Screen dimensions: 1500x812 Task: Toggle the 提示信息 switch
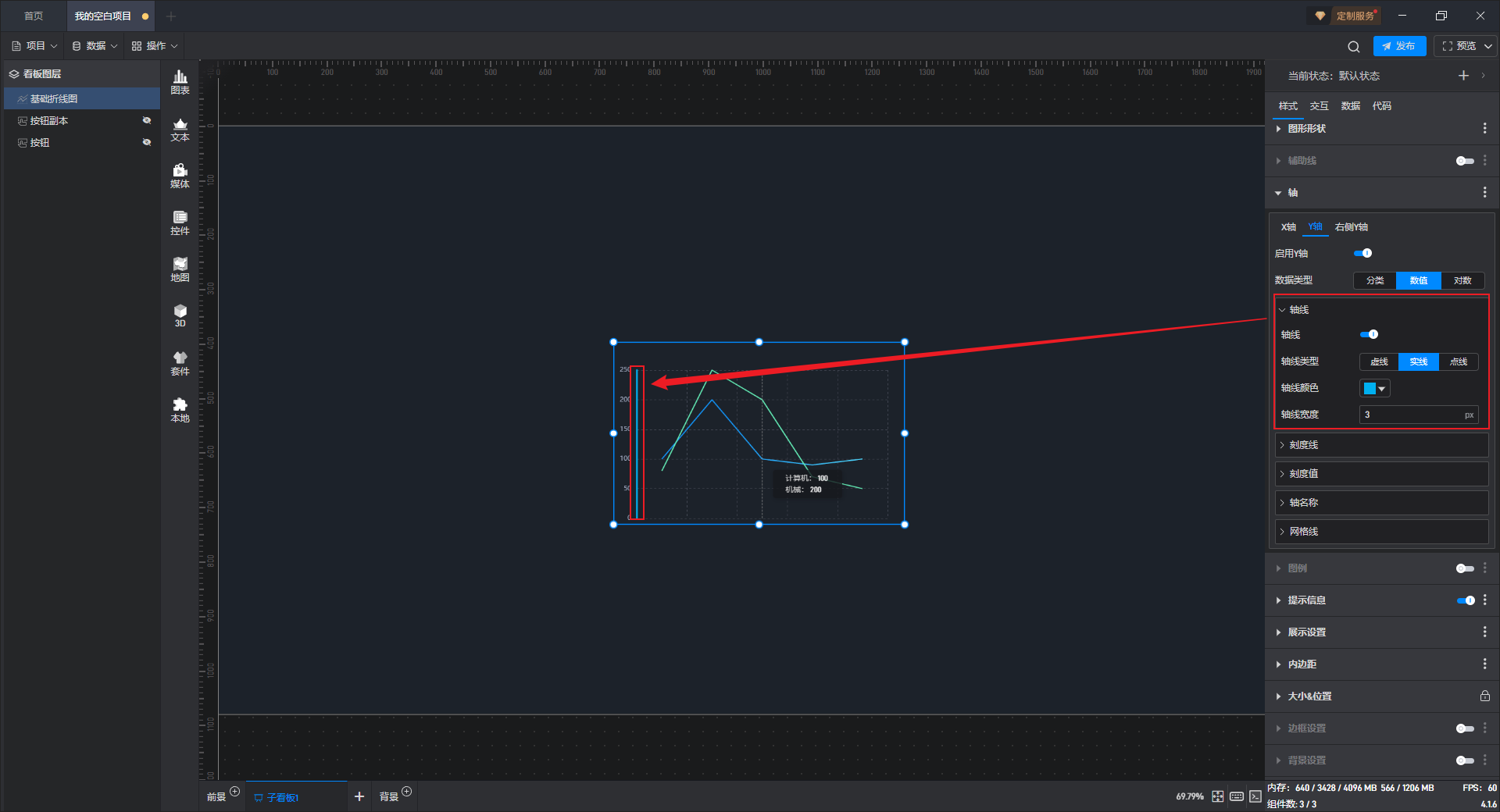click(1466, 600)
